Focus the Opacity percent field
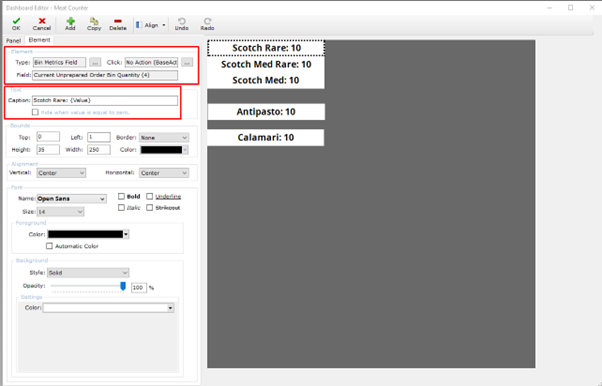This screenshot has width=602, height=386. coord(139,288)
